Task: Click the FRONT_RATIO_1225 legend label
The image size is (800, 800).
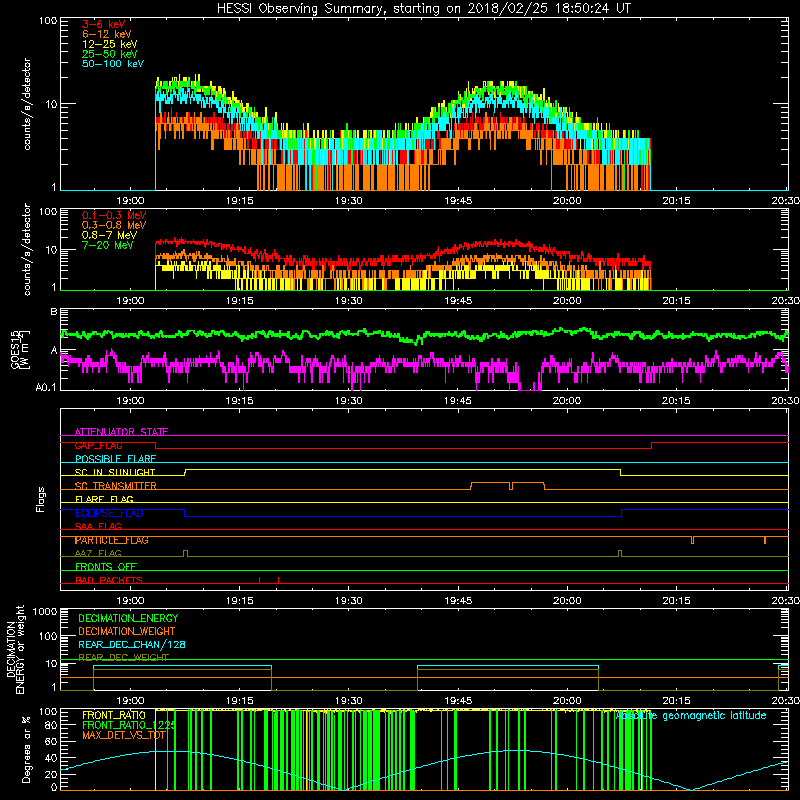Action: (x=129, y=725)
